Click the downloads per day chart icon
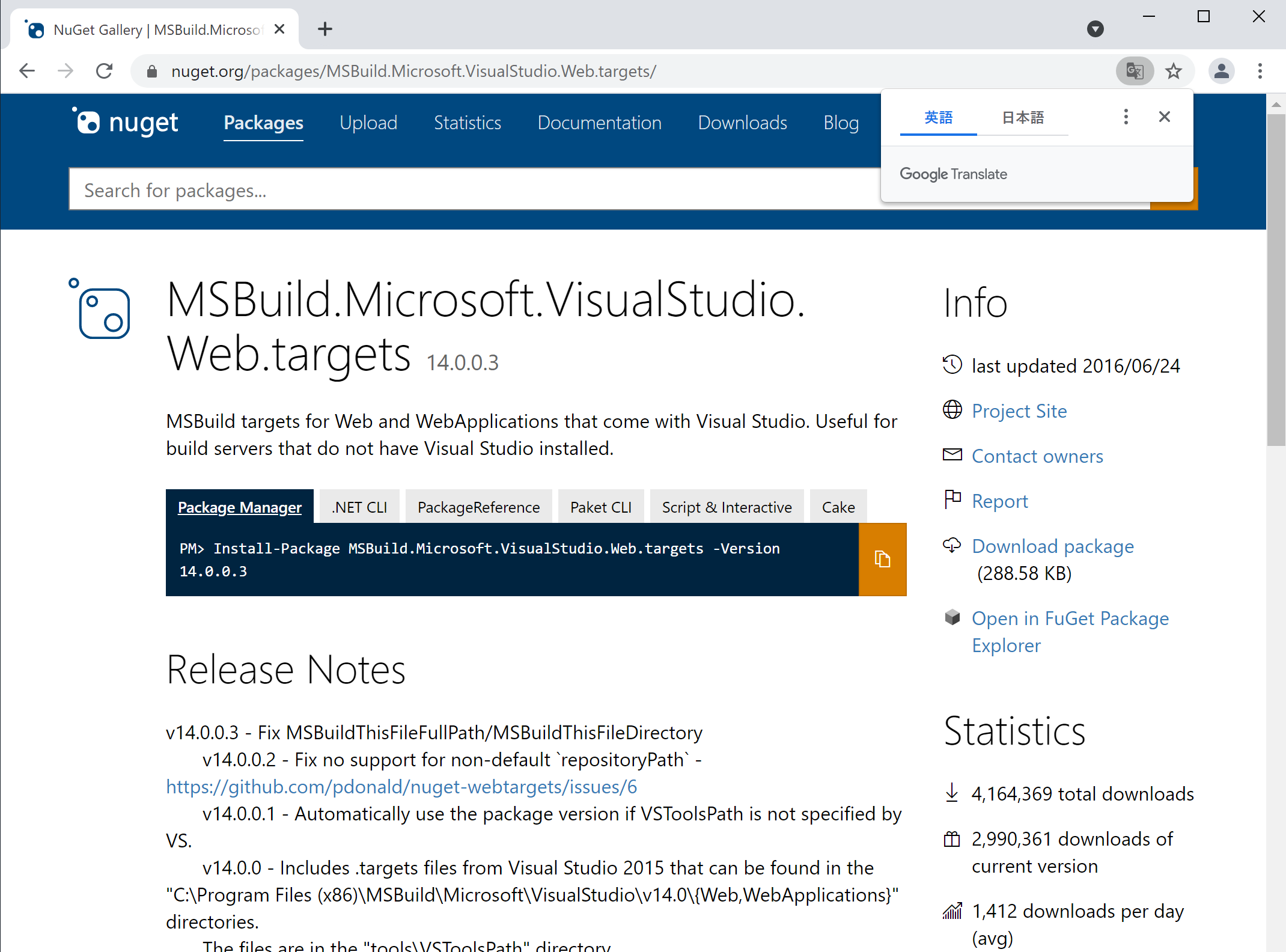Viewport: 1286px width, 952px height. pos(952,911)
